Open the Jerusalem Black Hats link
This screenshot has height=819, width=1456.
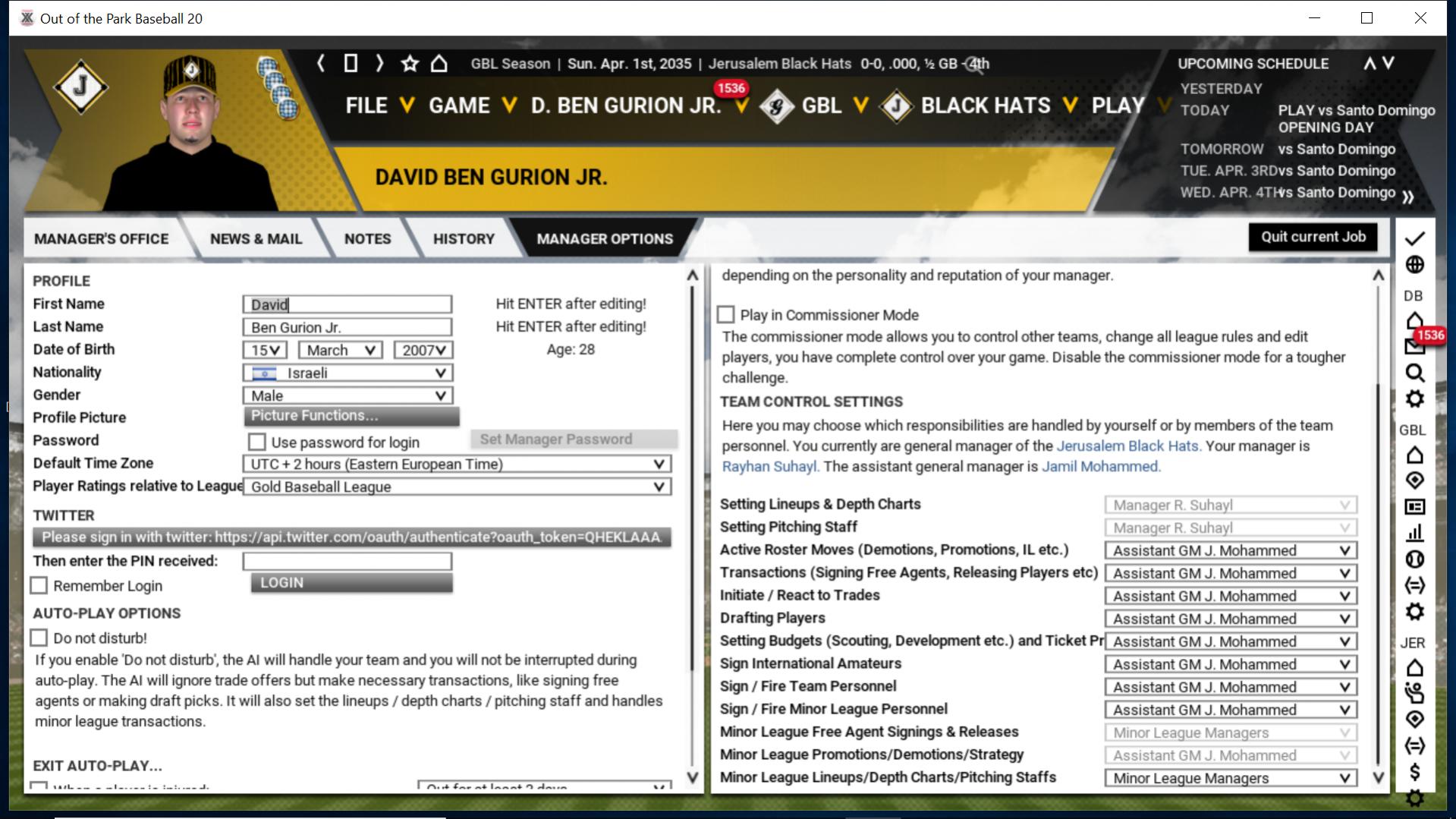(1127, 446)
